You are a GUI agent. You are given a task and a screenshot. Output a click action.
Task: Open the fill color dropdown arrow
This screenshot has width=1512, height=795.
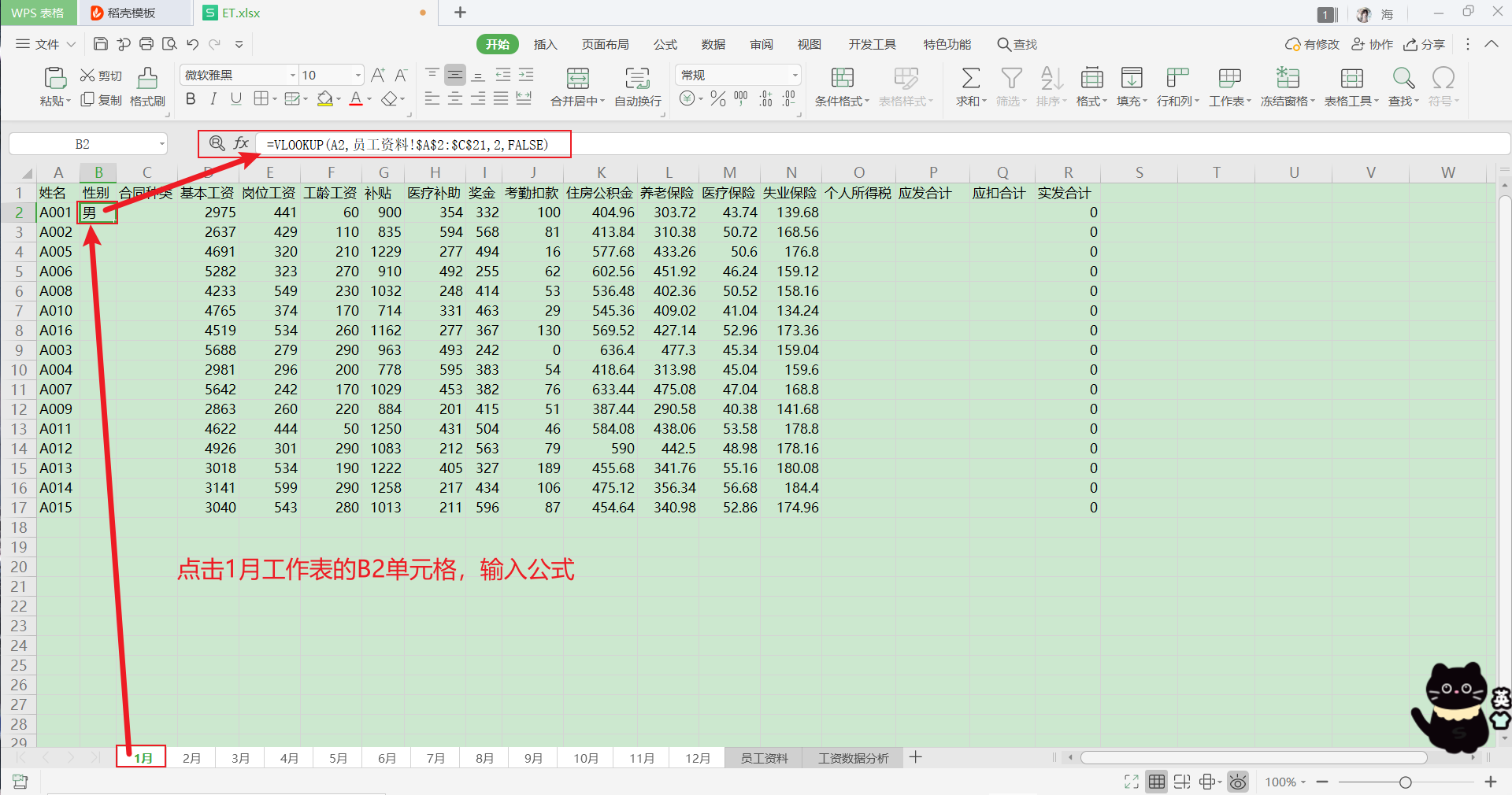339,99
